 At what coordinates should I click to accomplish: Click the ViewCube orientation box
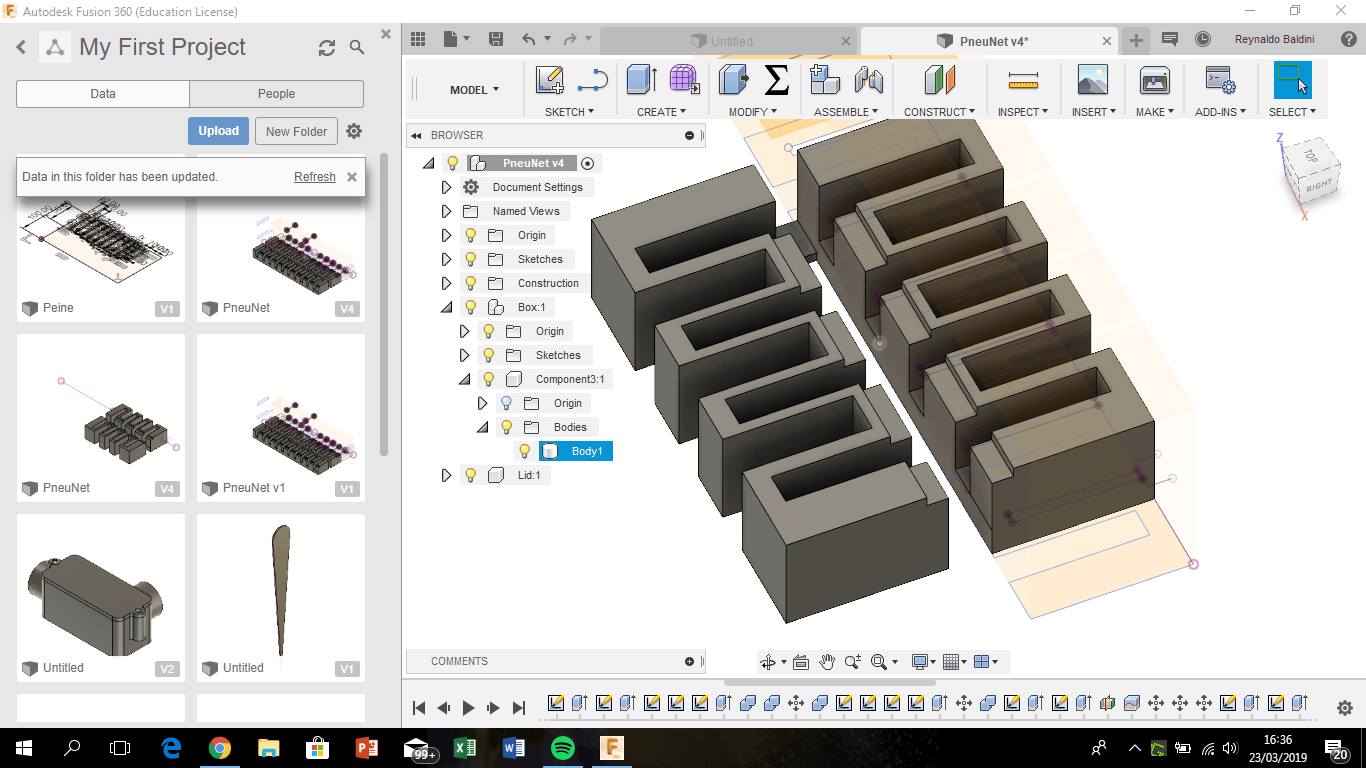[x=1312, y=172]
